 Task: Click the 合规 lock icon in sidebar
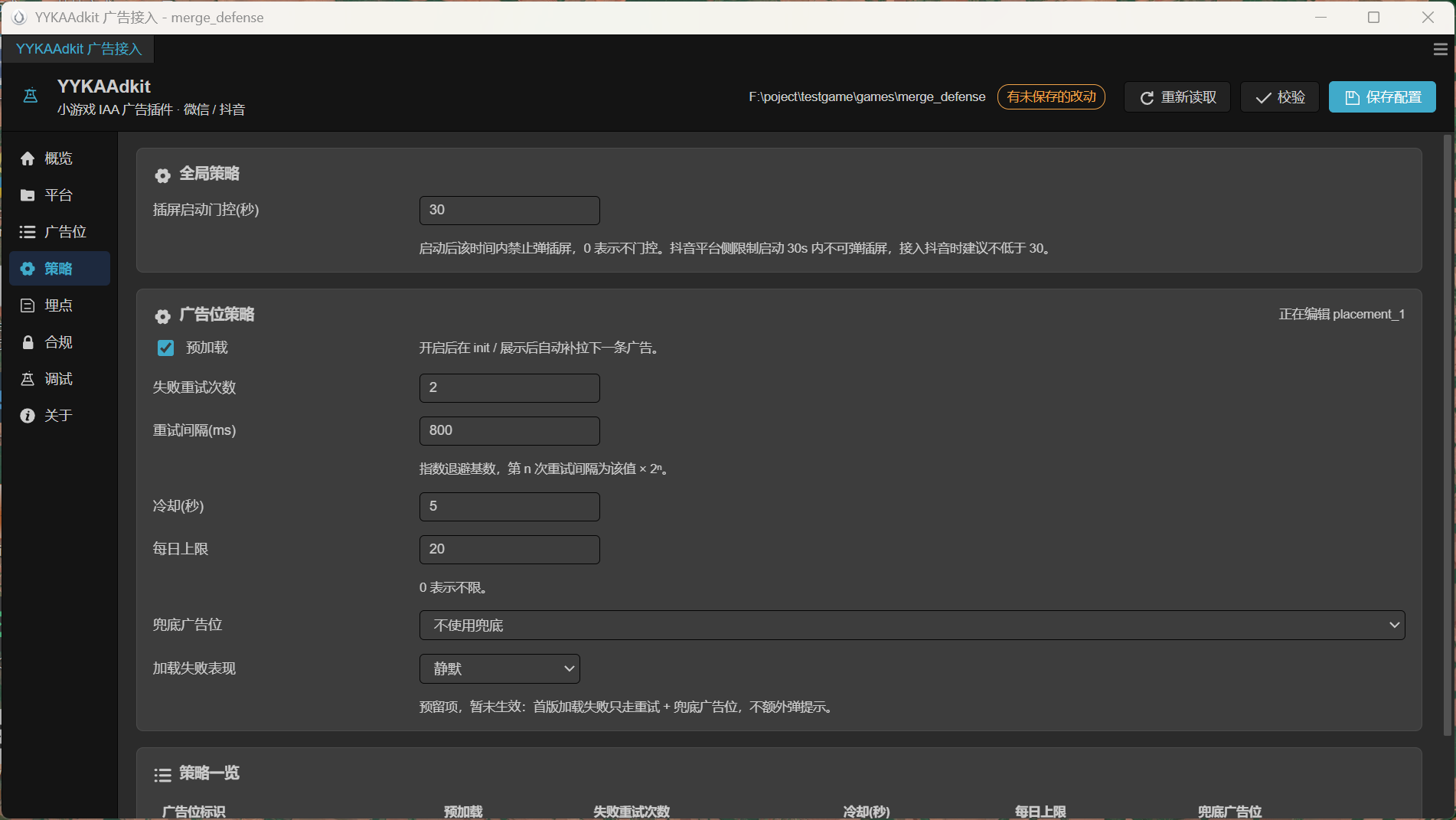click(28, 342)
